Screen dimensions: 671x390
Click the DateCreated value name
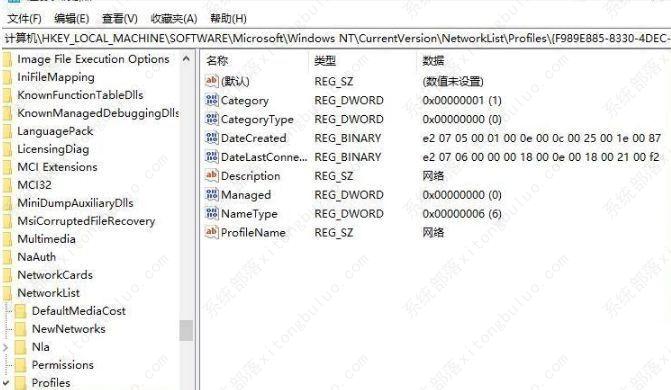point(254,138)
